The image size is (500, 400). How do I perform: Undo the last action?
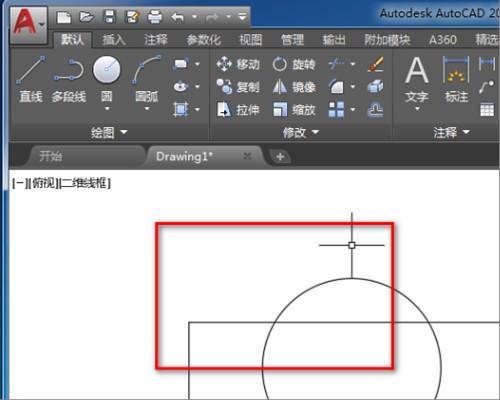(x=178, y=17)
